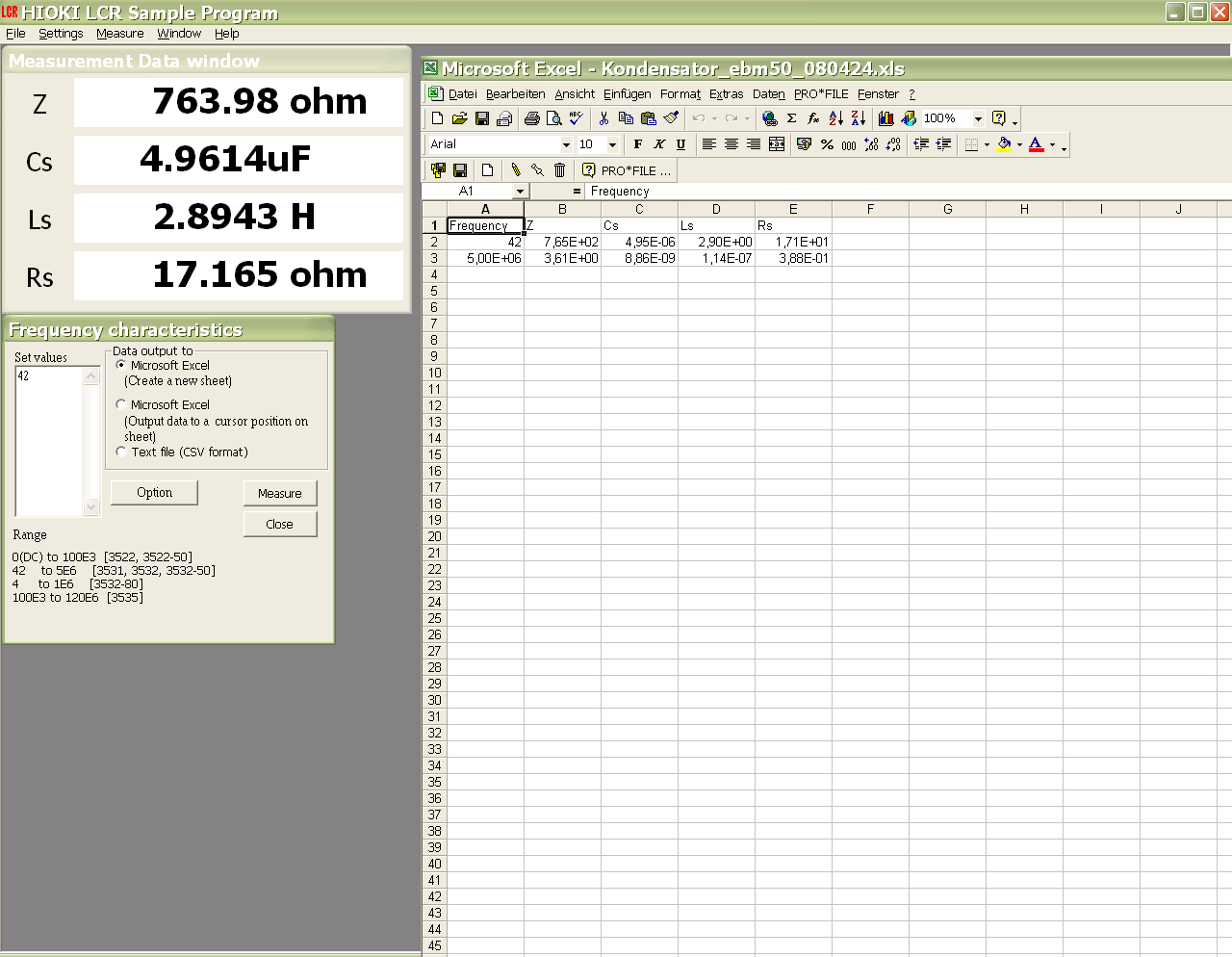
Task: Cut selection with the scissors icon
Action: [x=603, y=118]
